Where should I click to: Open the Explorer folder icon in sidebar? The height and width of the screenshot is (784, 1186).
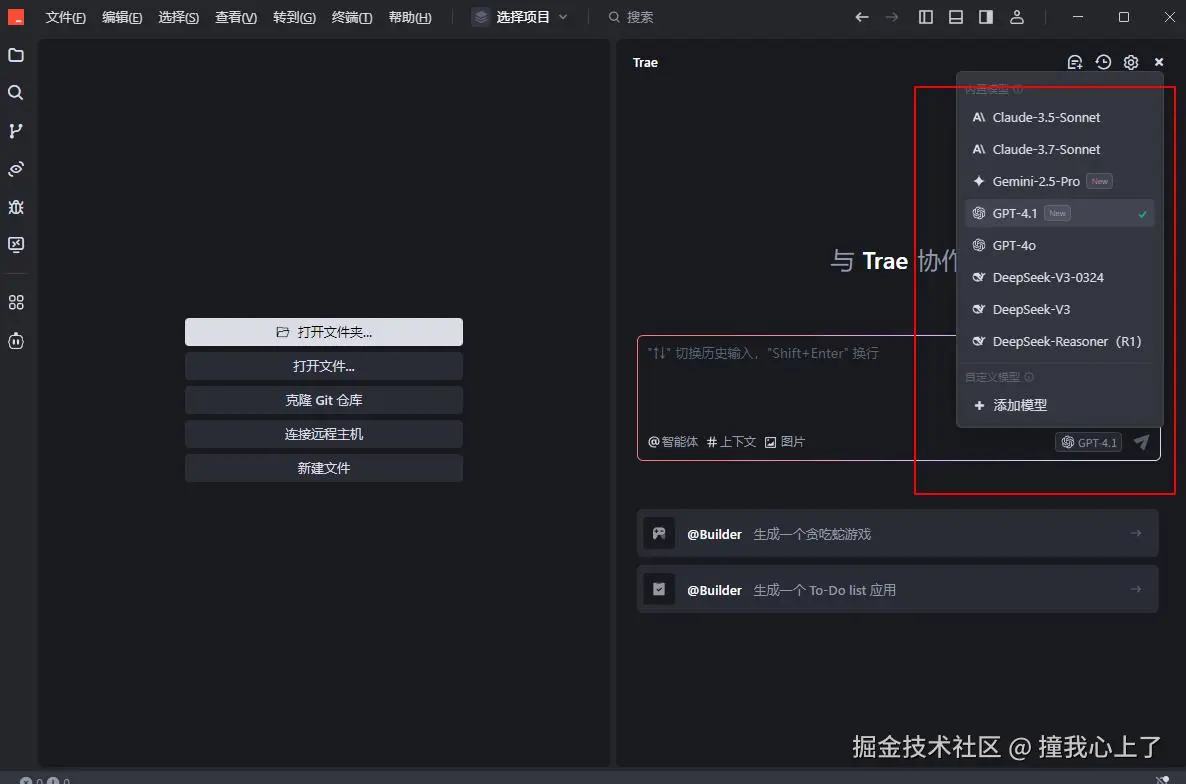(16, 55)
